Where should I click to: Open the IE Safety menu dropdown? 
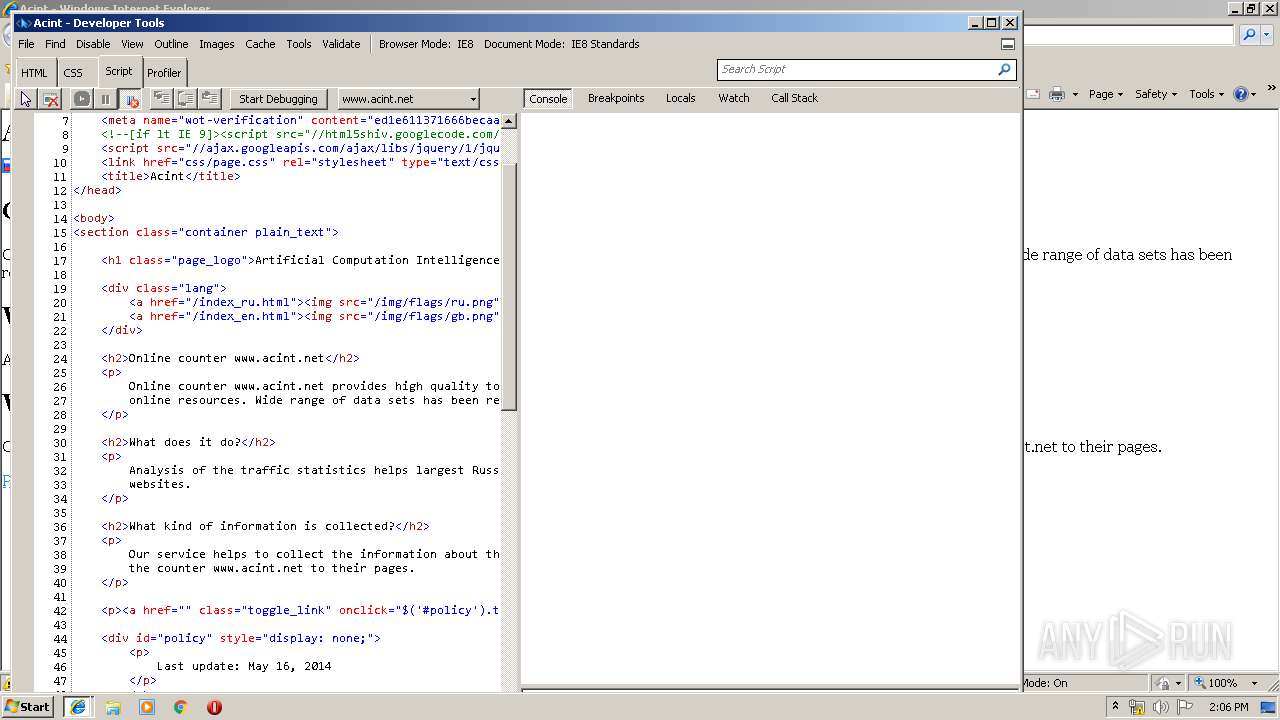pos(1157,94)
